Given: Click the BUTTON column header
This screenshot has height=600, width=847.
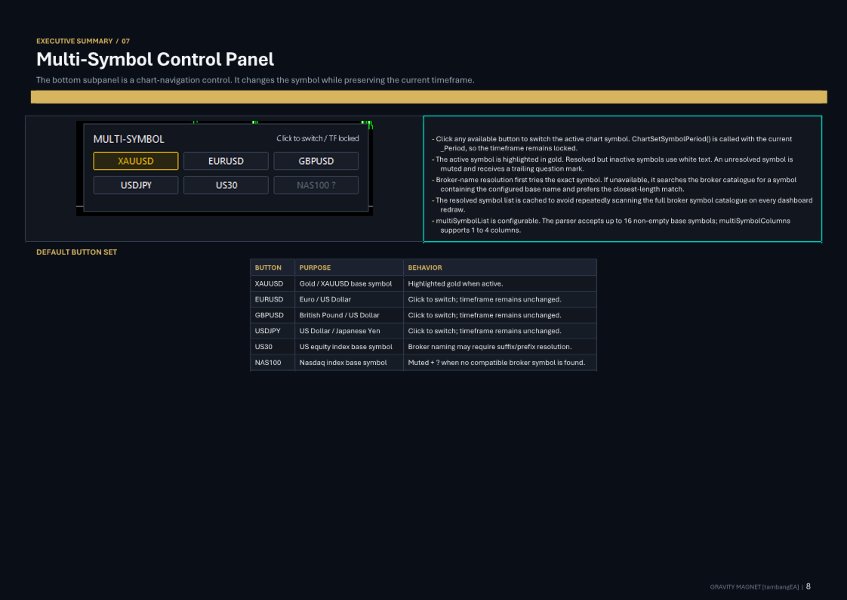Looking at the screenshot, I should 268,268.
